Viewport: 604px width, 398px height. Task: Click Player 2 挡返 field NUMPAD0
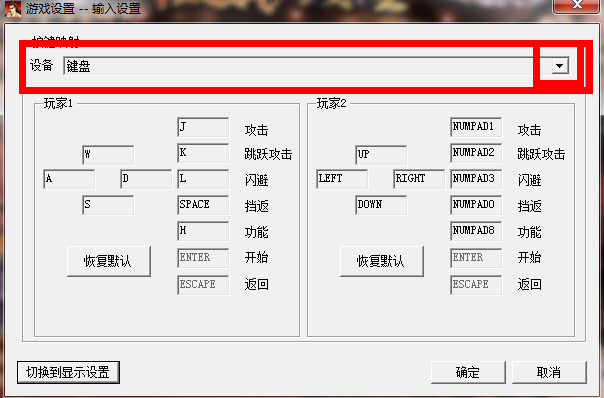[x=476, y=205]
